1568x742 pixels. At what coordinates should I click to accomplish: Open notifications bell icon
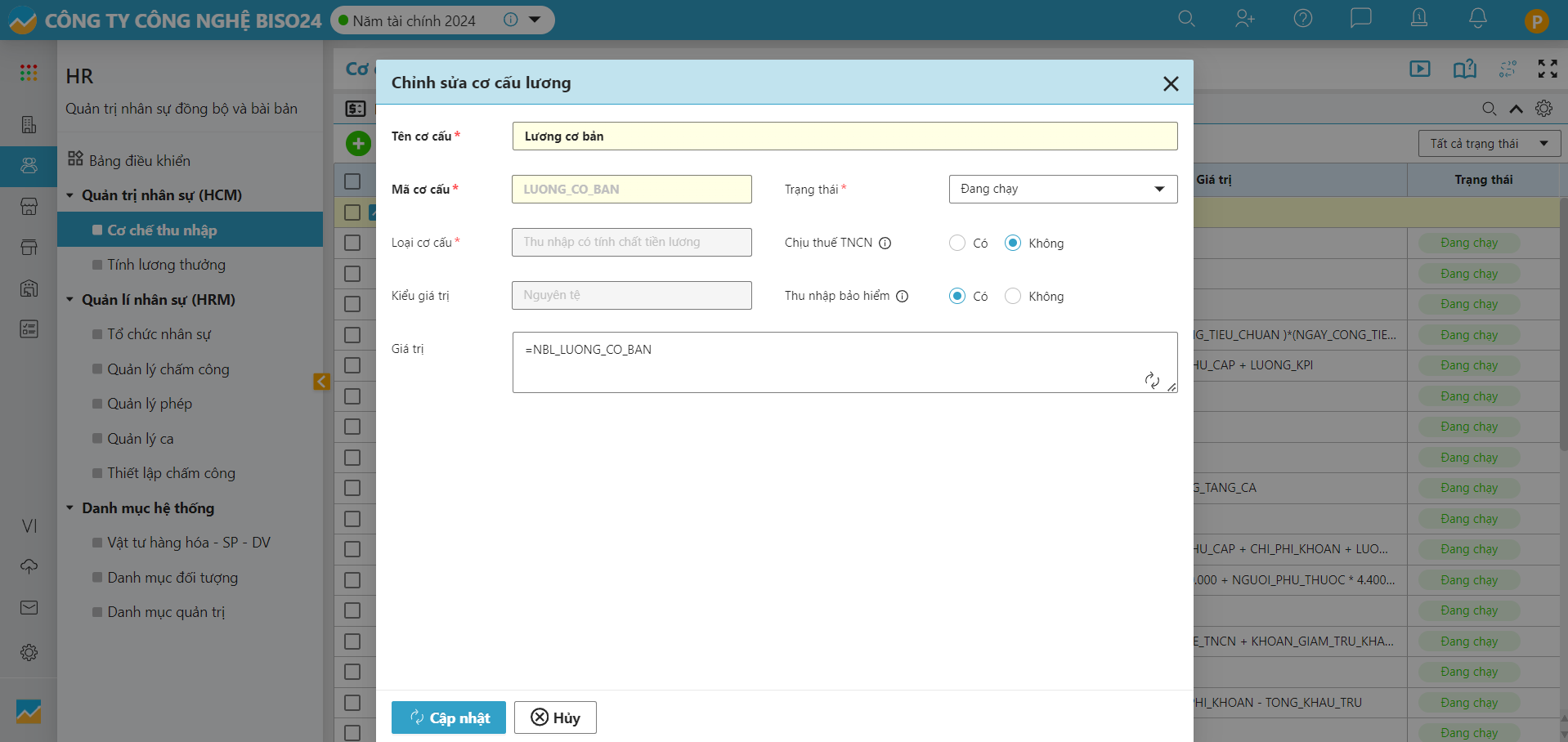coord(1477,19)
